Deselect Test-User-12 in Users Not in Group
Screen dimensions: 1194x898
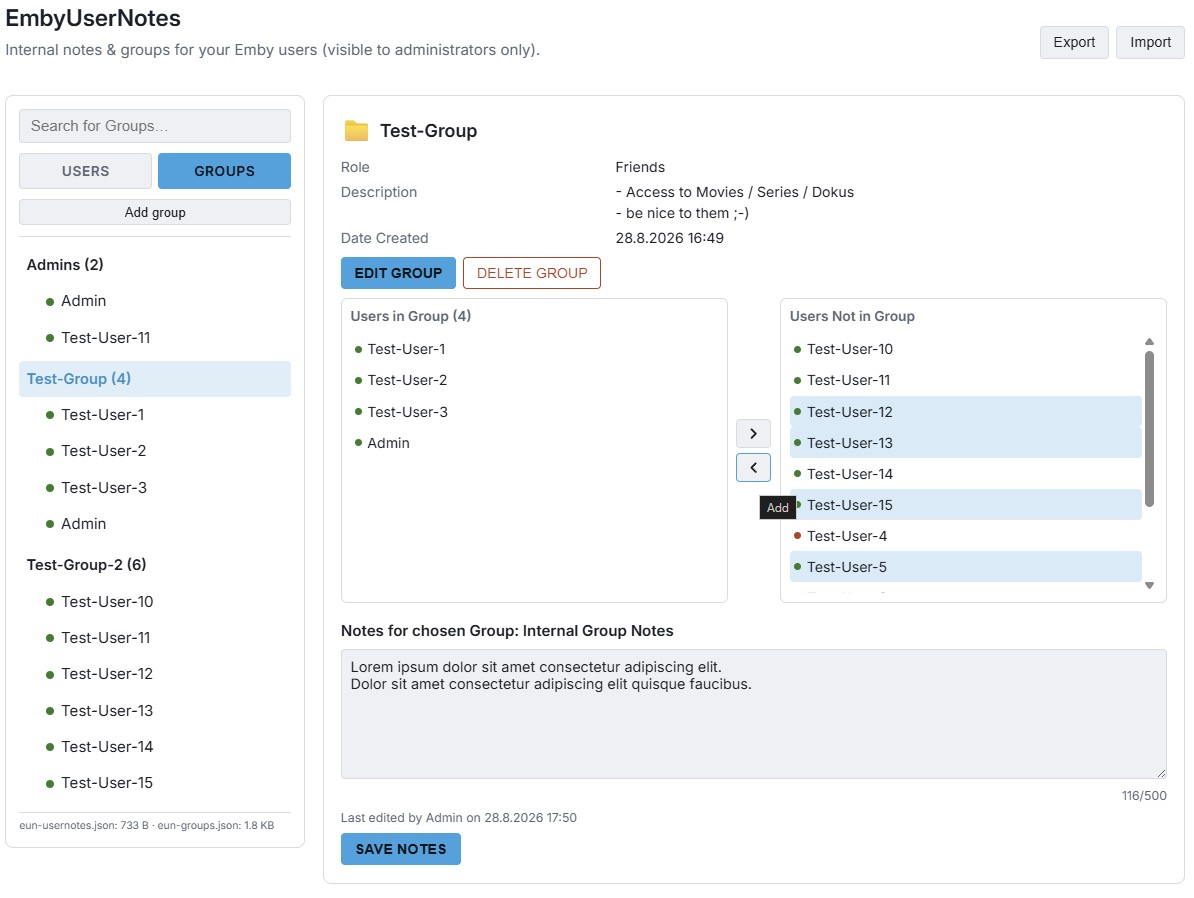tap(966, 412)
